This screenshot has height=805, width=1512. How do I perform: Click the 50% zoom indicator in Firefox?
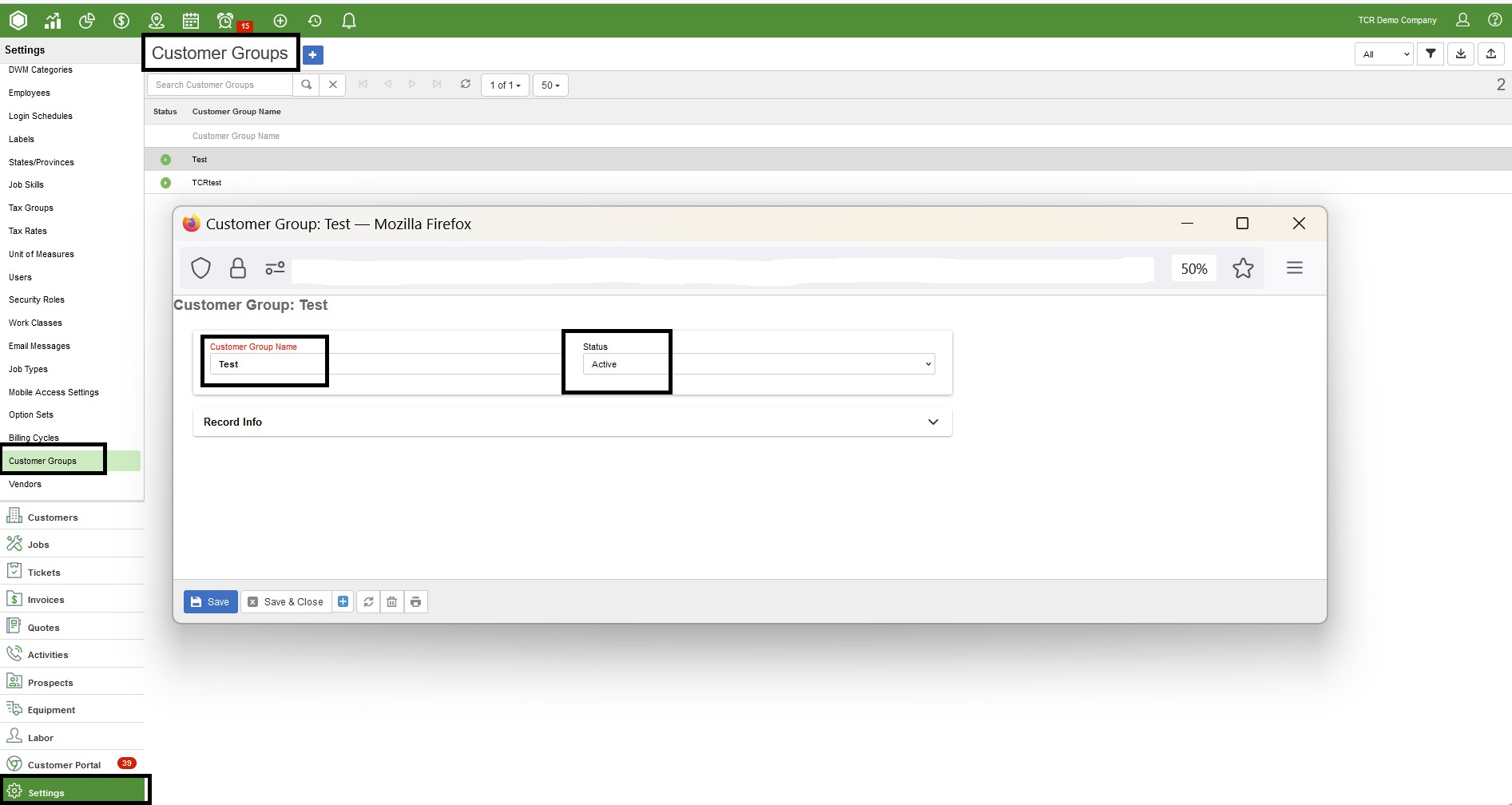[x=1194, y=269]
